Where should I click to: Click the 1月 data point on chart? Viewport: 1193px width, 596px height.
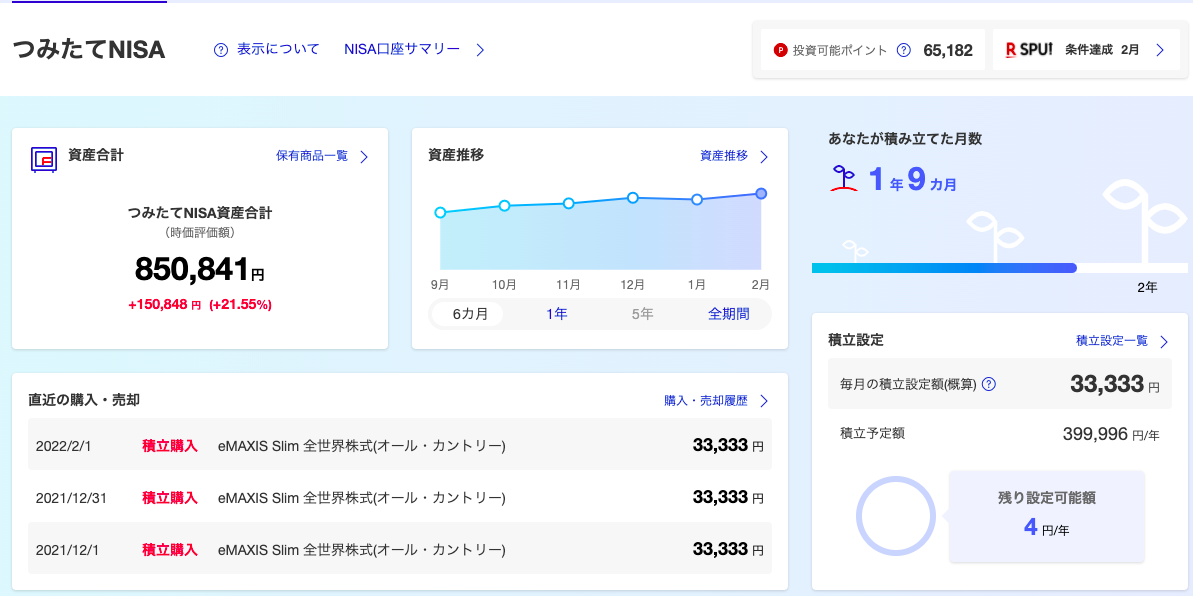(x=696, y=199)
